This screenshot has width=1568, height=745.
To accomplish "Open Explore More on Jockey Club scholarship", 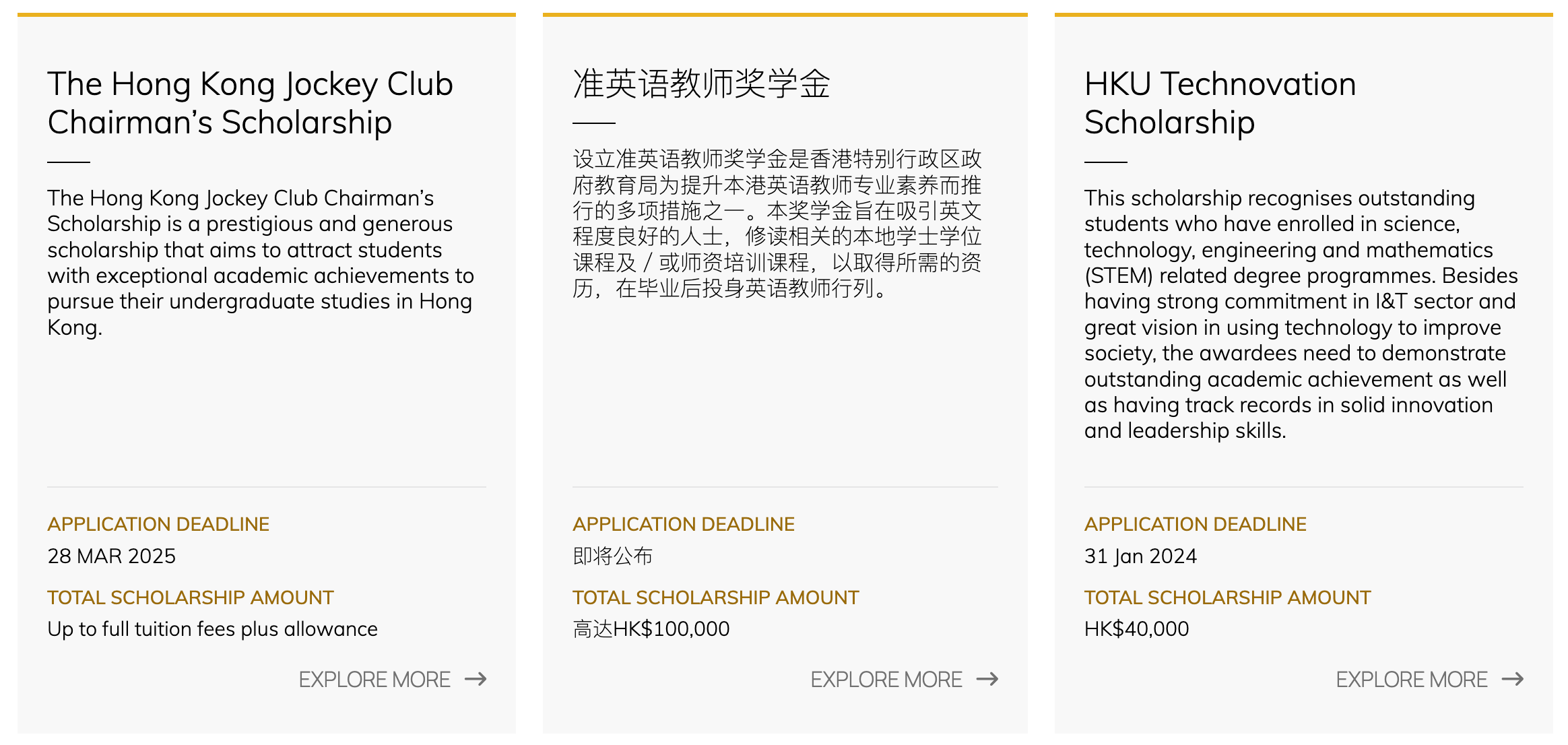I will [374, 680].
